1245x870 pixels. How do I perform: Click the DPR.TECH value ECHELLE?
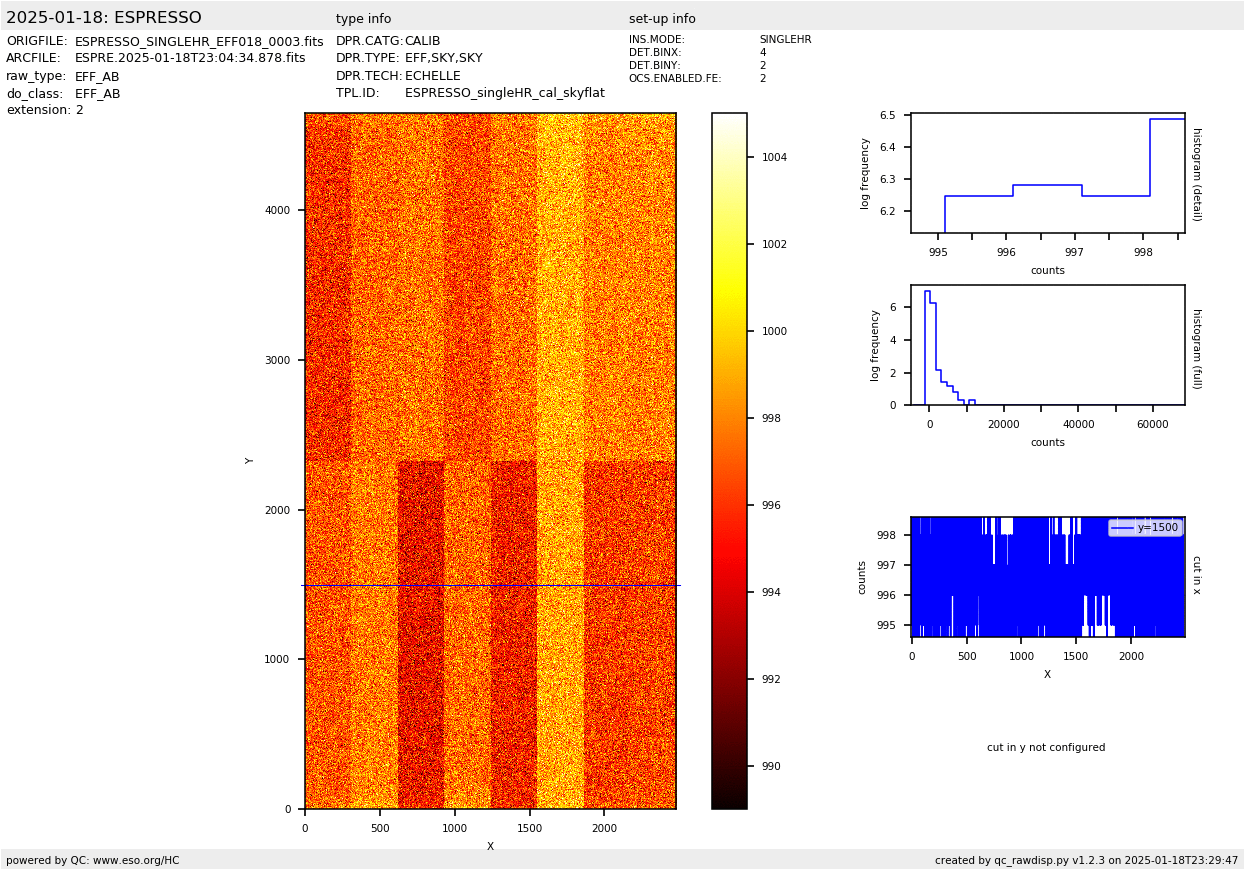click(432, 76)
